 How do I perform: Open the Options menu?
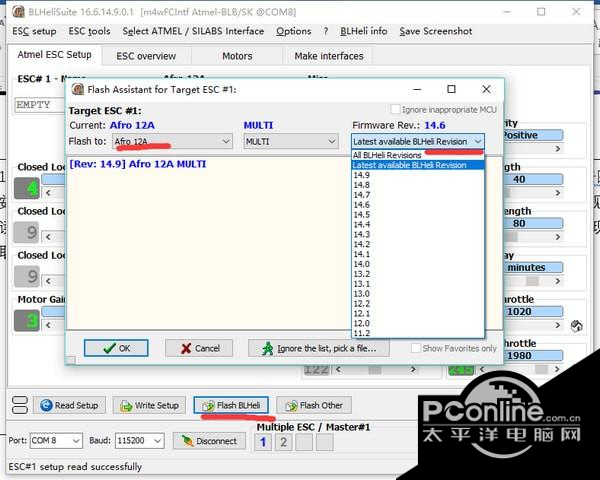click(293, 31)
